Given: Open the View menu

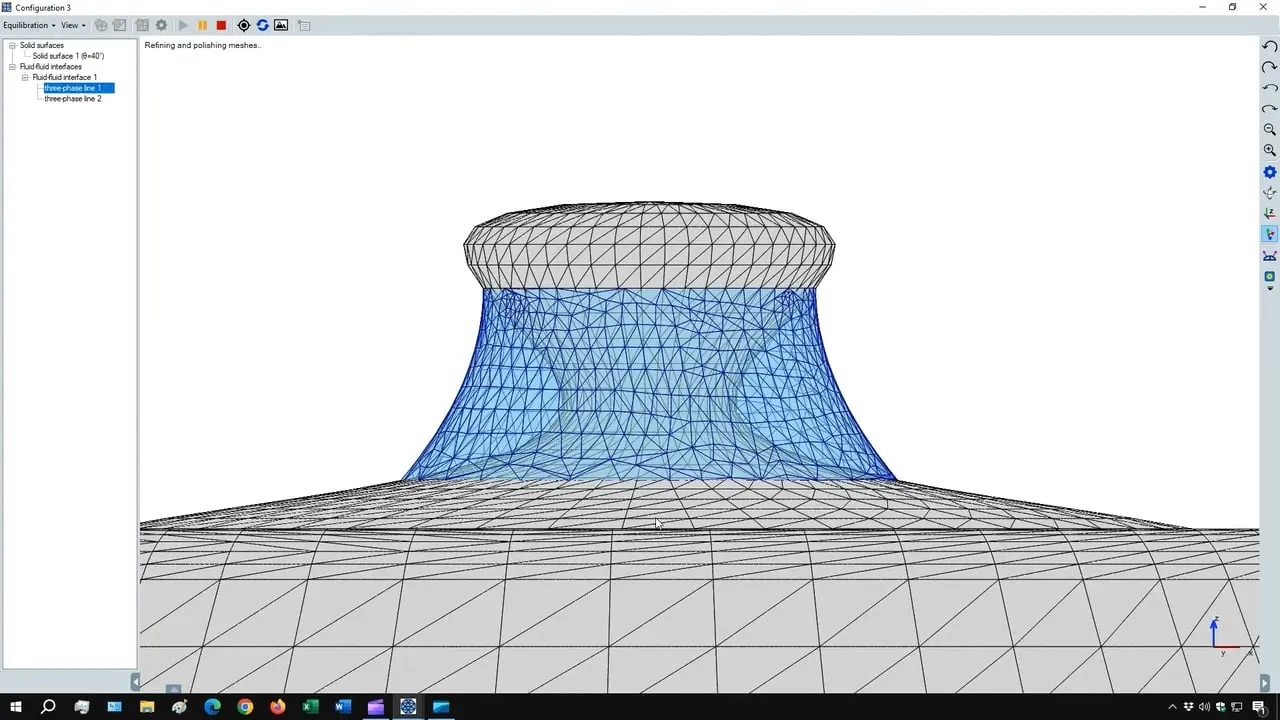Looking at the screenshot, I should click(x=68, y=25).
